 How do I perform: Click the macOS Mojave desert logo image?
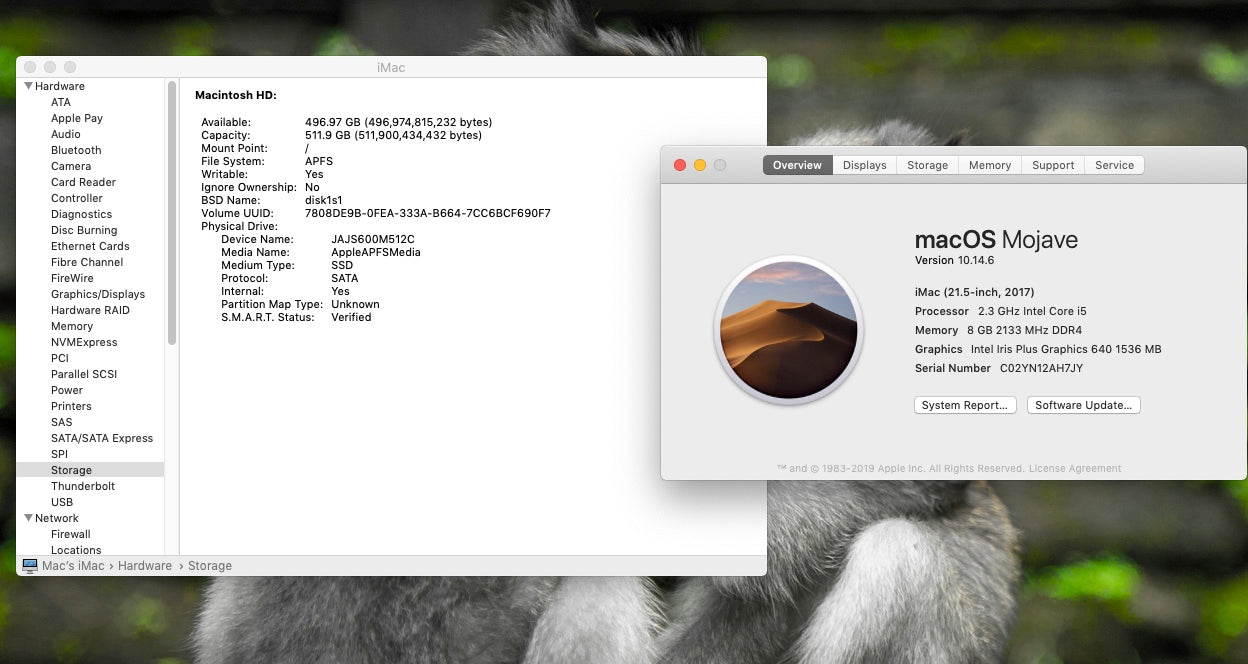(x=788, y=329)
